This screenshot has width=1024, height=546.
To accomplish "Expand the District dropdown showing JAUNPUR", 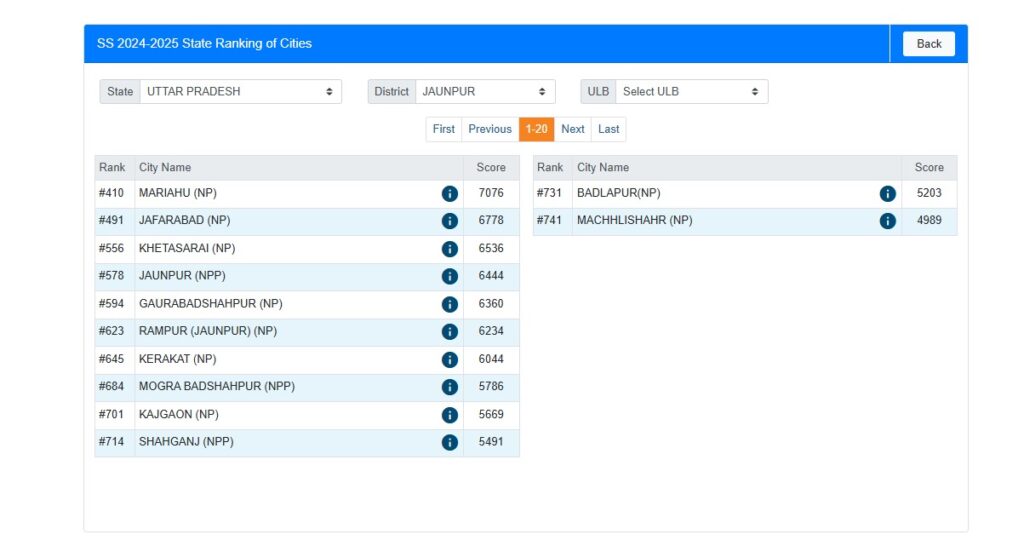I will [485, 91].
